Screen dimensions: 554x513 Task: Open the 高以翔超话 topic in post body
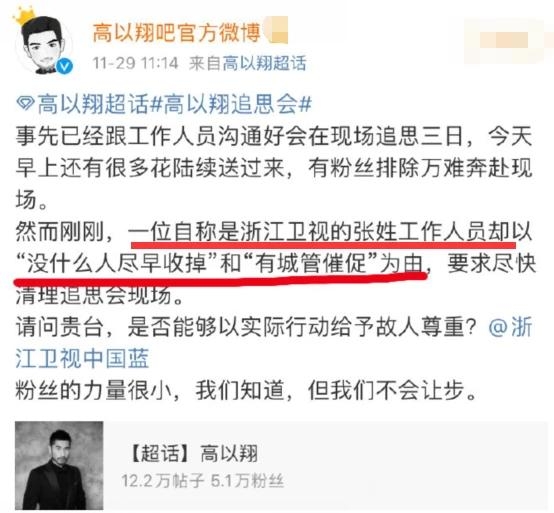pyautogui.click(x=93, y=104)
